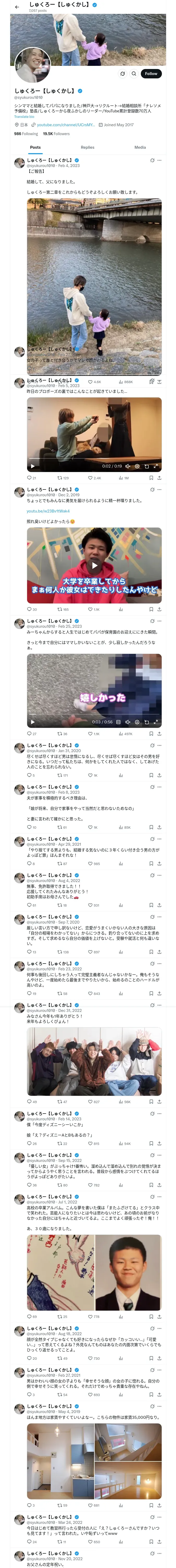Open the 19.5K Followers list
Viewport: 176px width, 1568px height.
[x=56, y=134]
